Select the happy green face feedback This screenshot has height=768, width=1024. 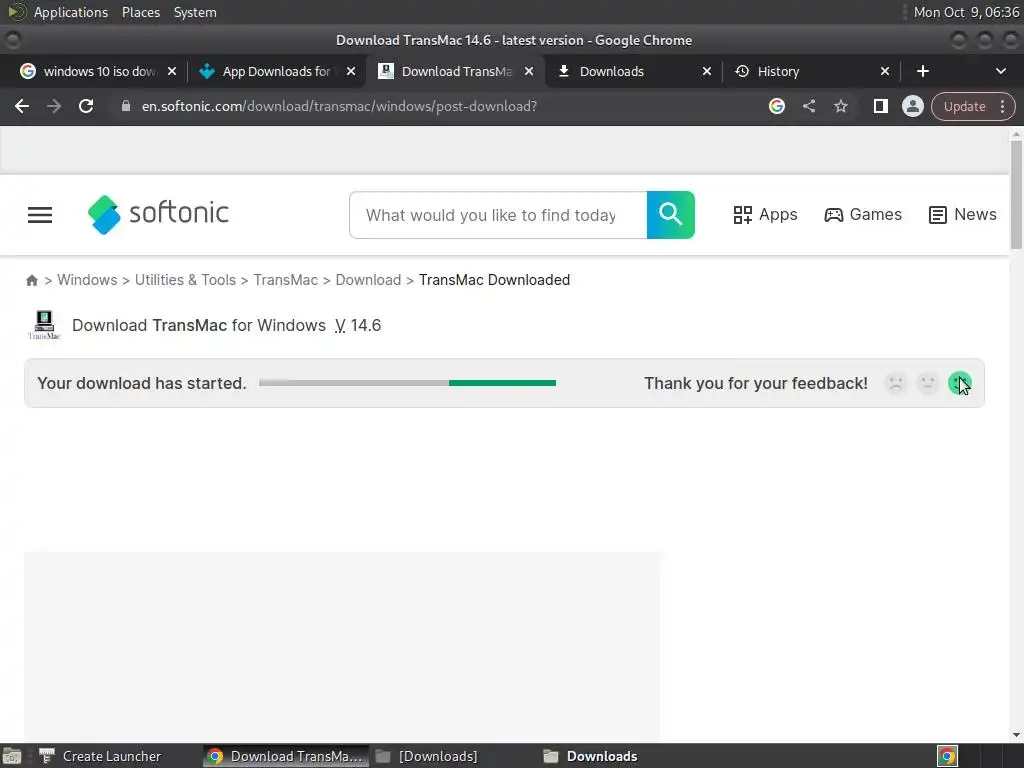pos(959,383)
